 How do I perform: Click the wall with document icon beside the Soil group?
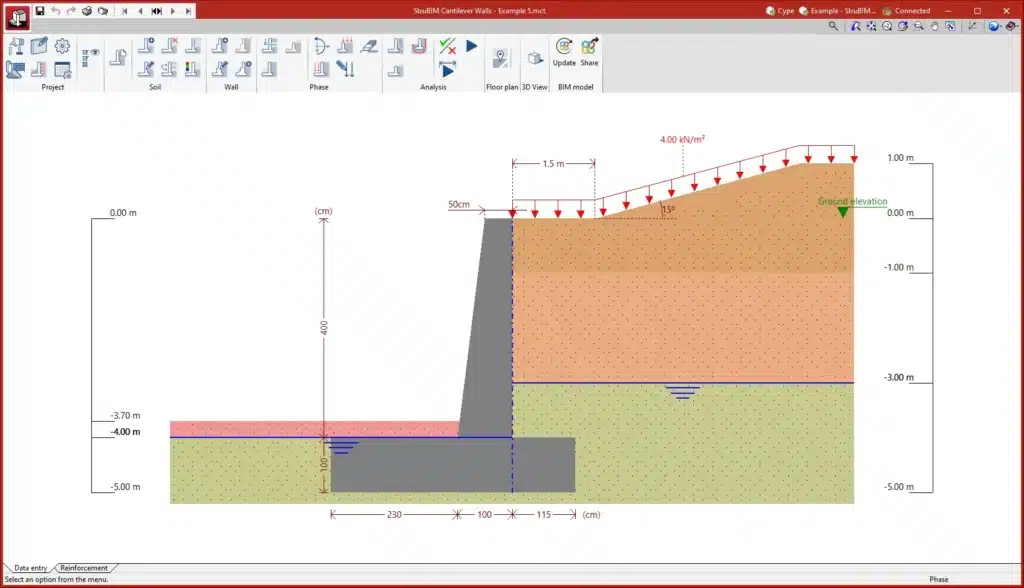[118, 57]
